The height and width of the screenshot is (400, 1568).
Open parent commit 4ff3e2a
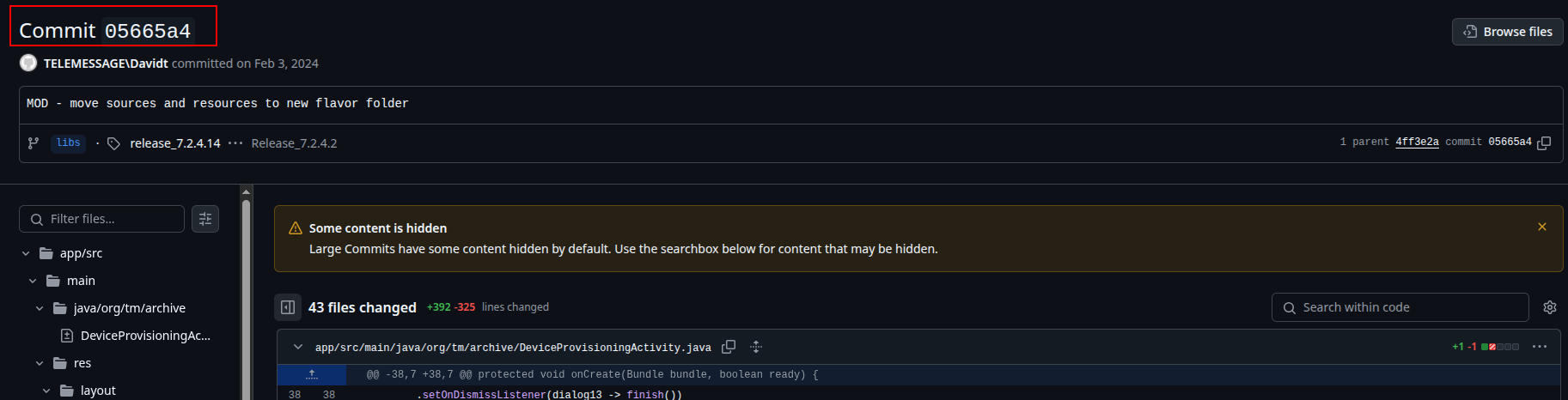coord(1417,142)
